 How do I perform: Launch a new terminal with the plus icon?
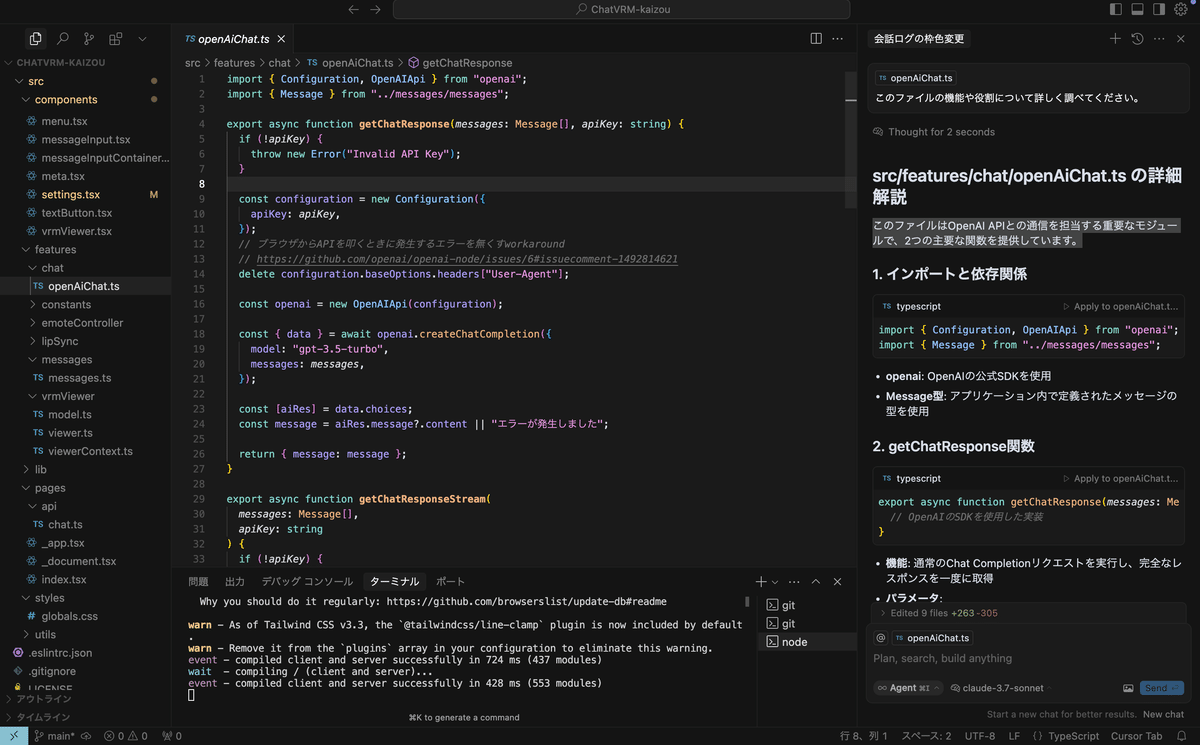tap(761, 580)
